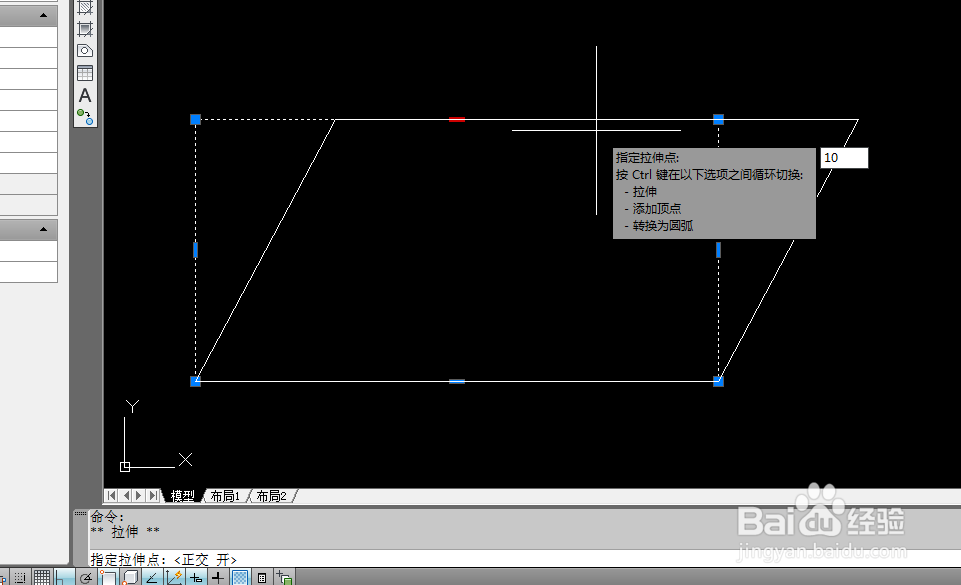Toggle Snap mode in status bar
Screen dimensions: 961x585
tap(20, 577)
